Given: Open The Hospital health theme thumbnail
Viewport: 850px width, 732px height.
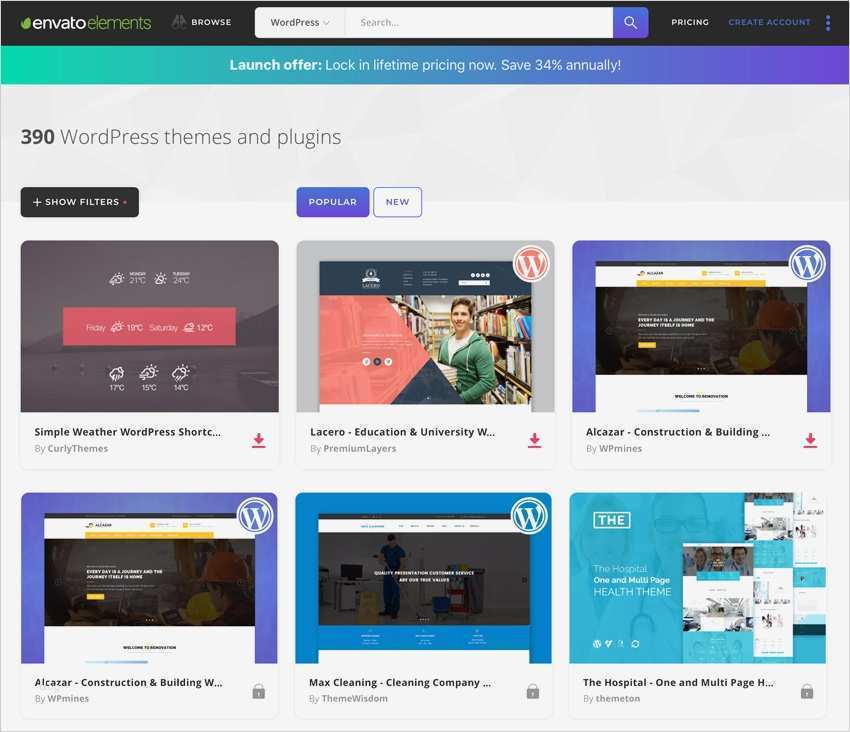Looking at the screenshot, I should (x=698, y=578).
